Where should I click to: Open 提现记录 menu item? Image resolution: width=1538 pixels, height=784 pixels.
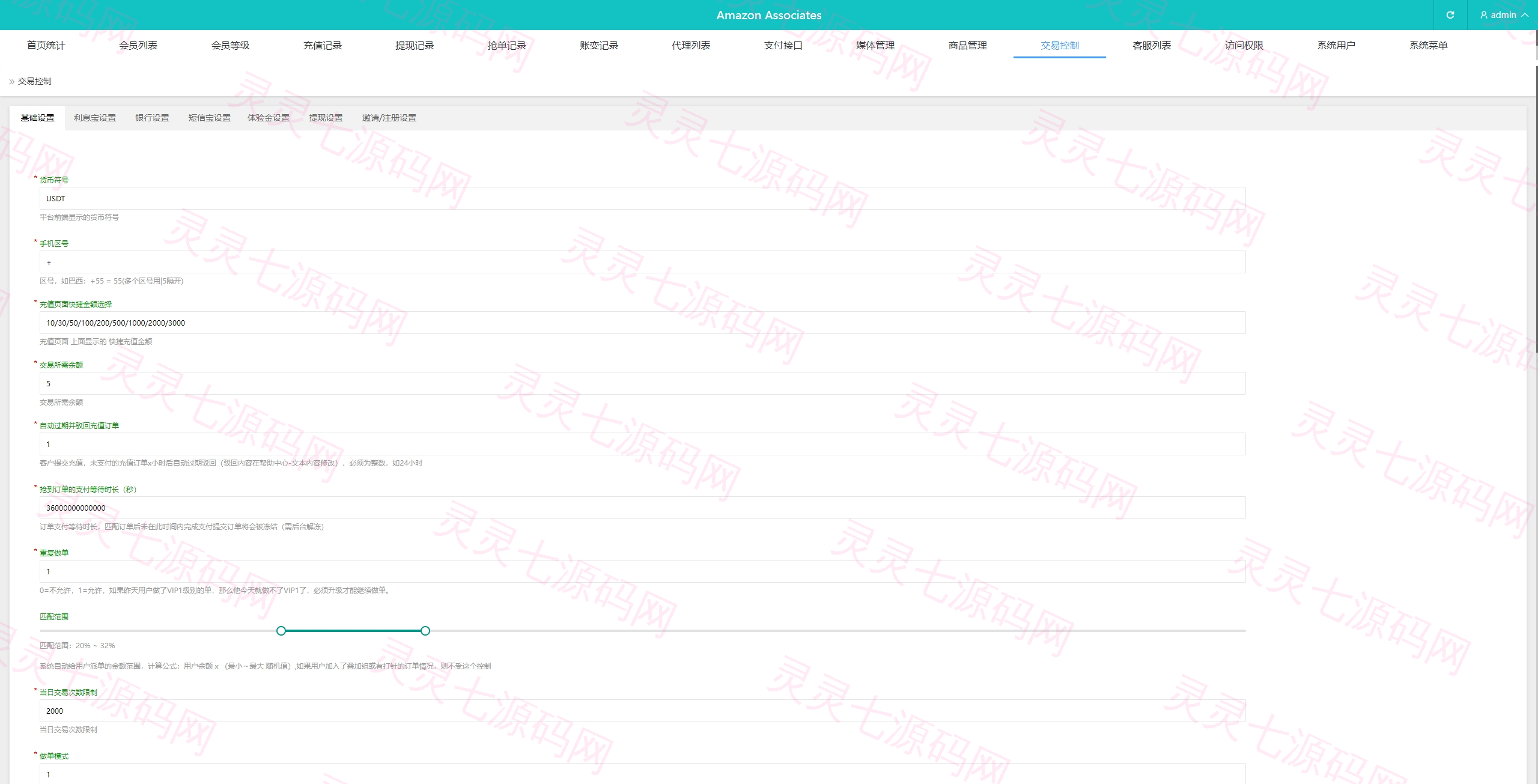click(415, 45)
